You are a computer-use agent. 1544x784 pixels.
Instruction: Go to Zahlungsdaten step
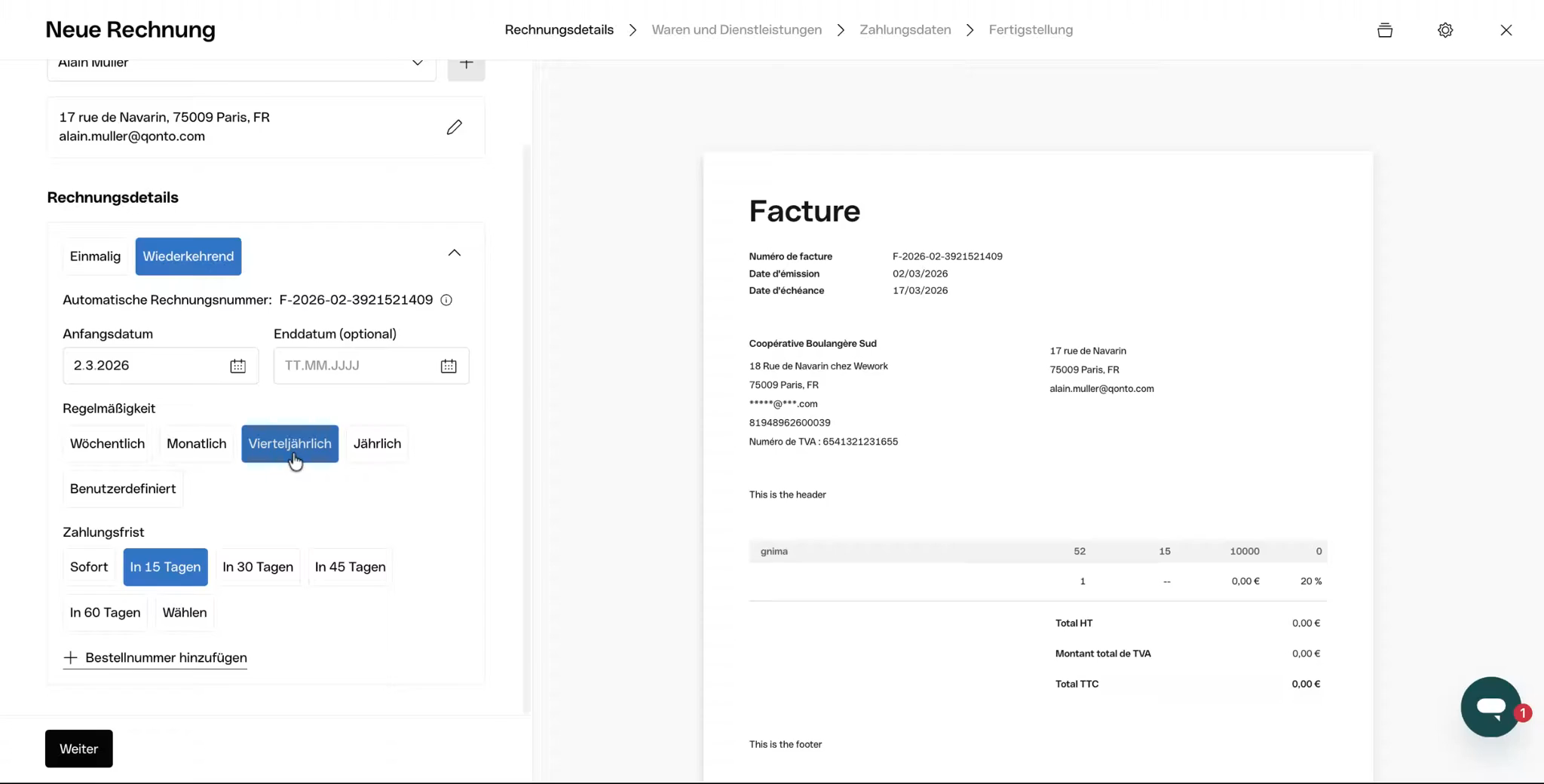(x=905, y=30)
